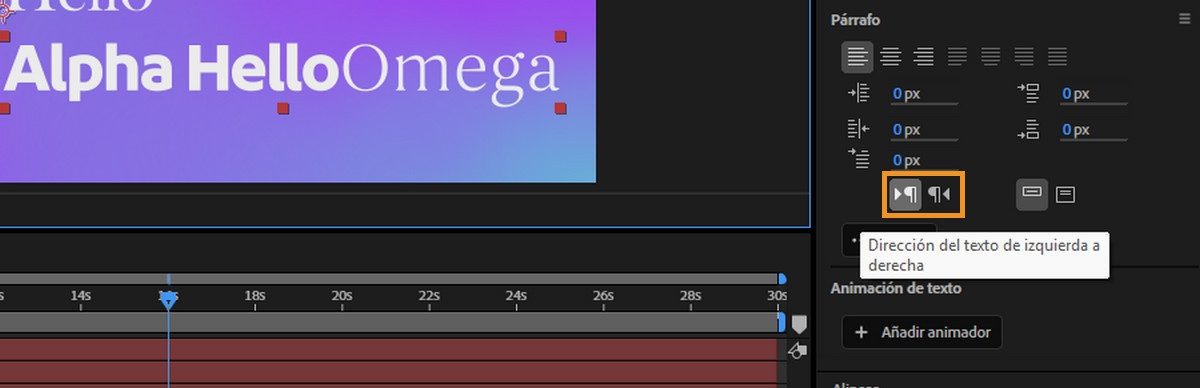
Task: Click the time navigator end handle
Action: point(782,280)
